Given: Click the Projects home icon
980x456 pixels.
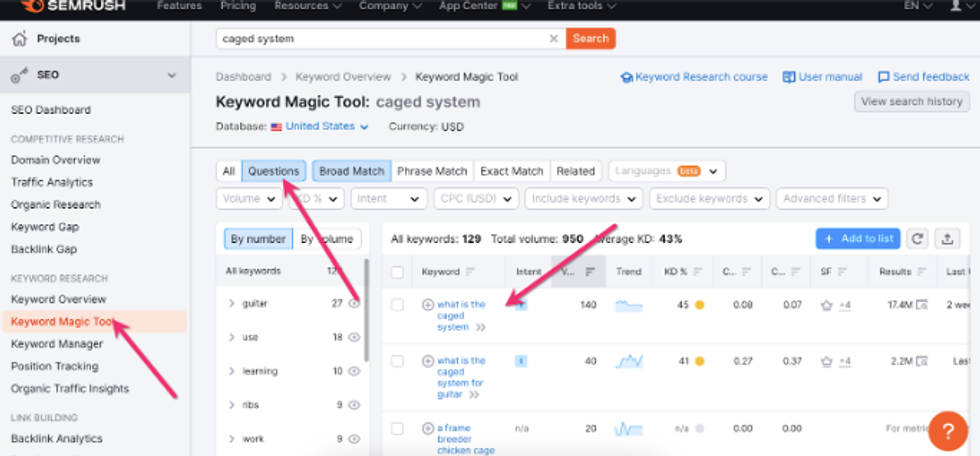Looking at the screenshot, I should click(19, 39).
